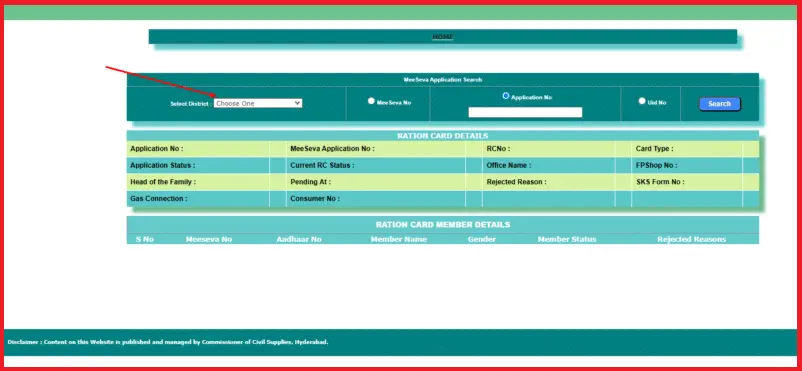
Task: Click the 'Member Name' column header
Action: click(399, 239)
